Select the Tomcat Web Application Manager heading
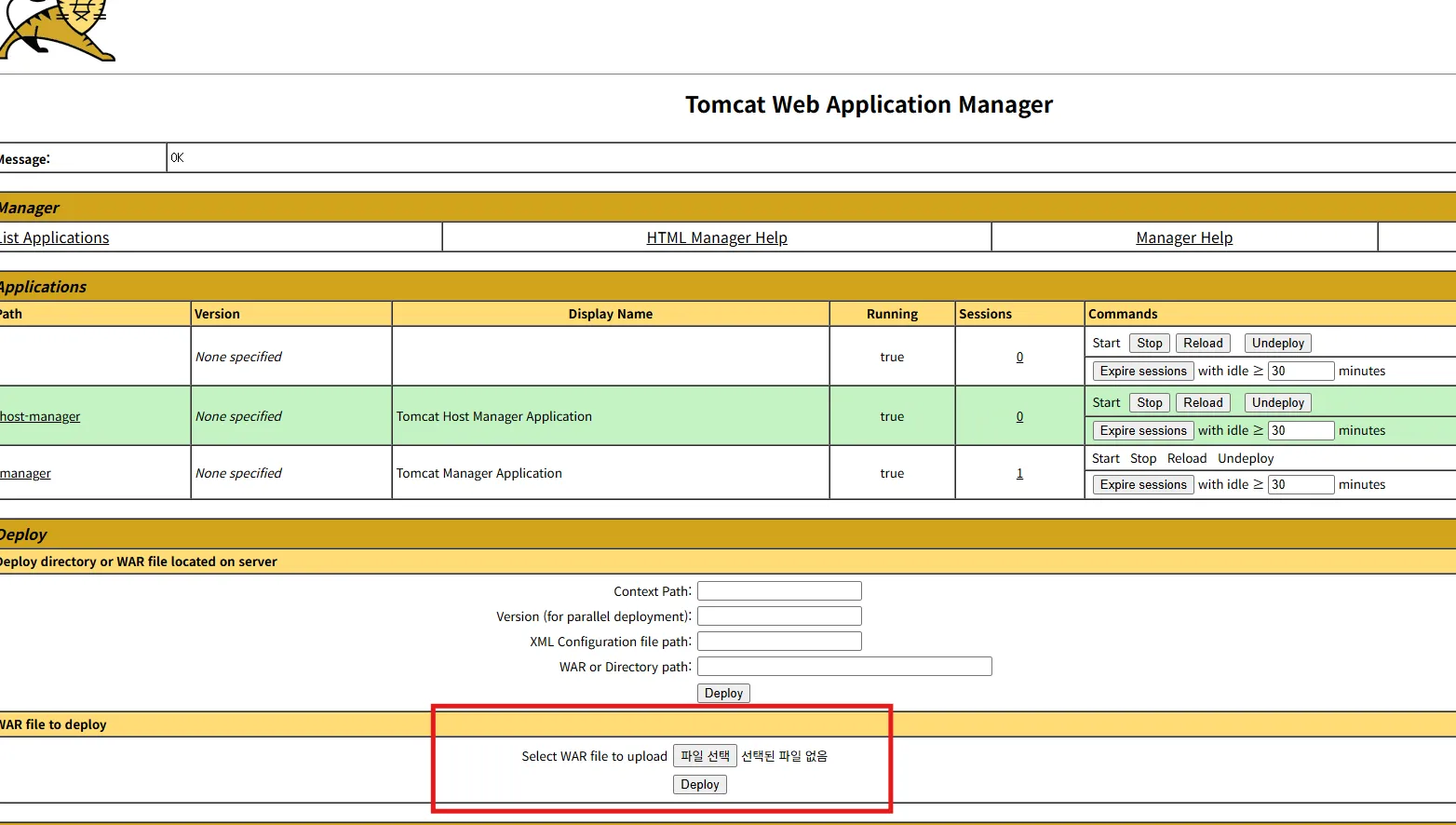1456x825 pixels. pyautogui.click(x=870, y=104)
